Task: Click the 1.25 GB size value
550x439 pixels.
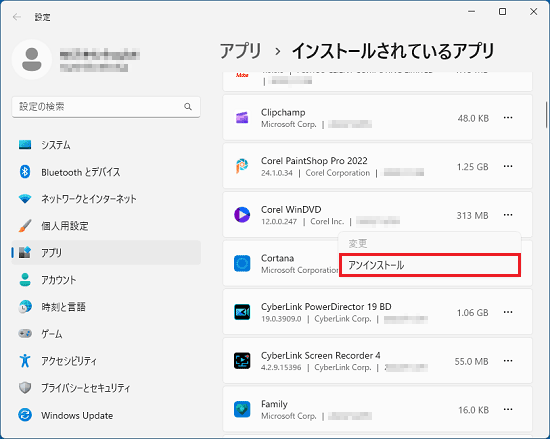Action: click(x=472, y=167)
